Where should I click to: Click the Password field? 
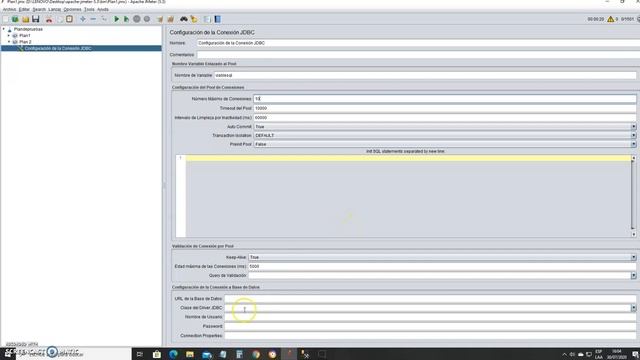coord(430,326)
